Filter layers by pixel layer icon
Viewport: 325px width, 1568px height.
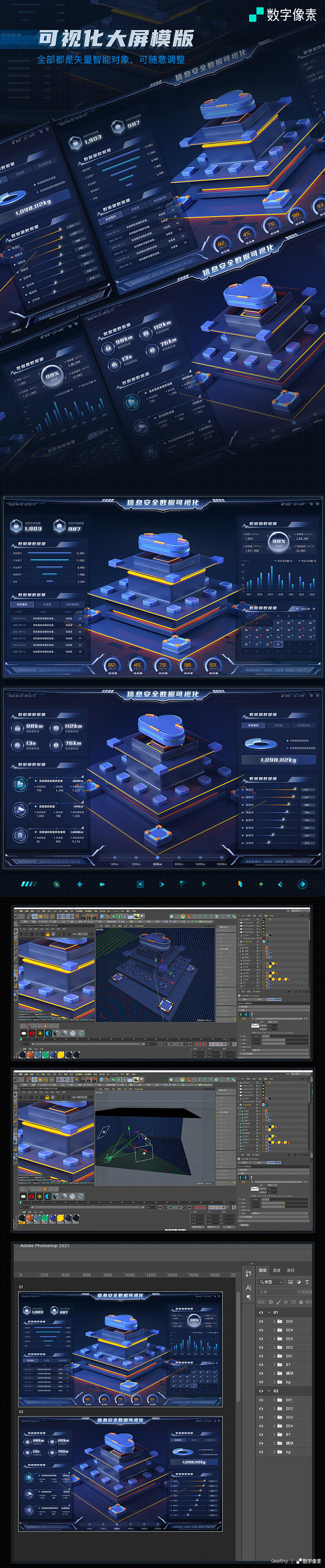[290, 1282]
